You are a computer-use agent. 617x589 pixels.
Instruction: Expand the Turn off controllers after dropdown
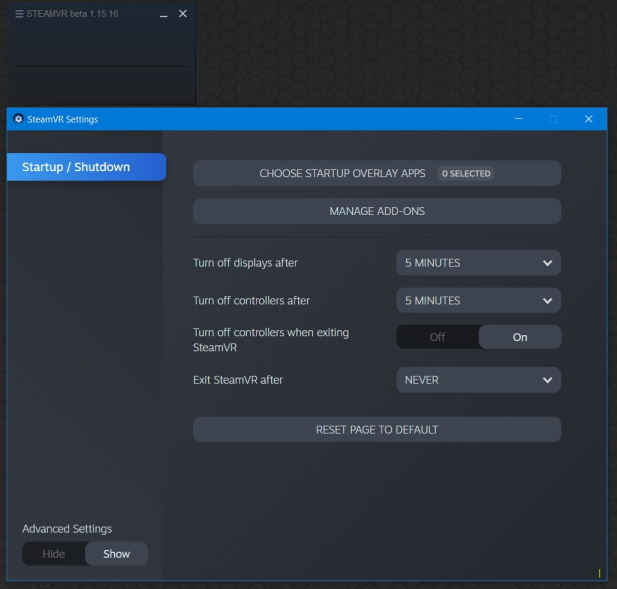tap(478, 300)
